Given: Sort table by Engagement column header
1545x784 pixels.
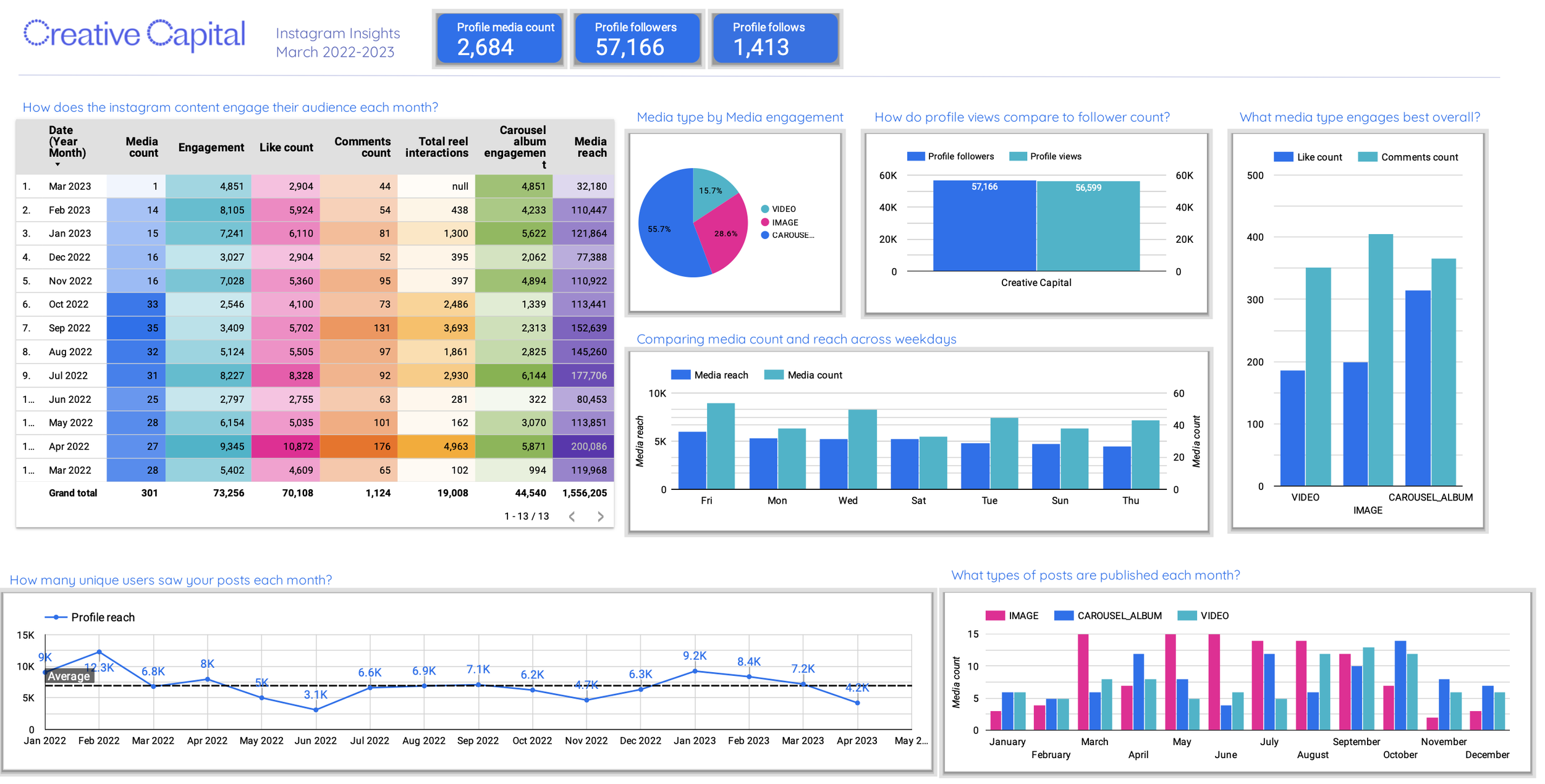Looking at the screenshot, I should 211,147.
